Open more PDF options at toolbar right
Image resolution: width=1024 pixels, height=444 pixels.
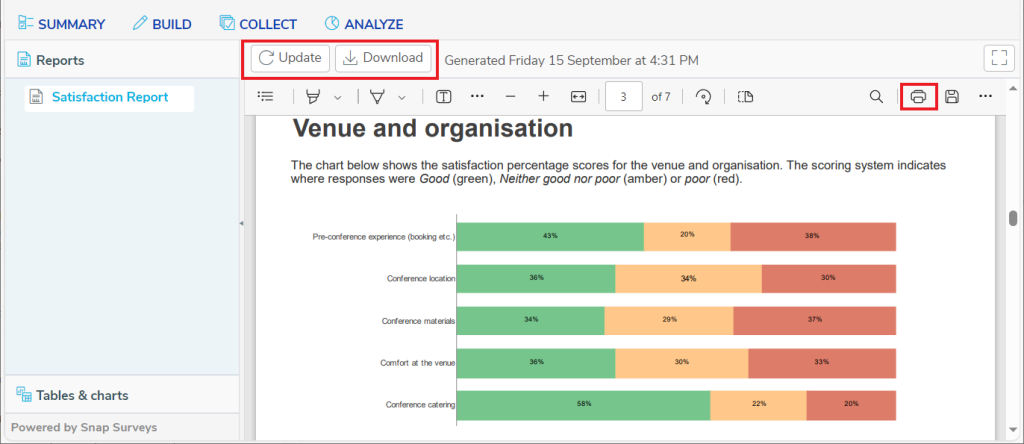tap(985, 97)
